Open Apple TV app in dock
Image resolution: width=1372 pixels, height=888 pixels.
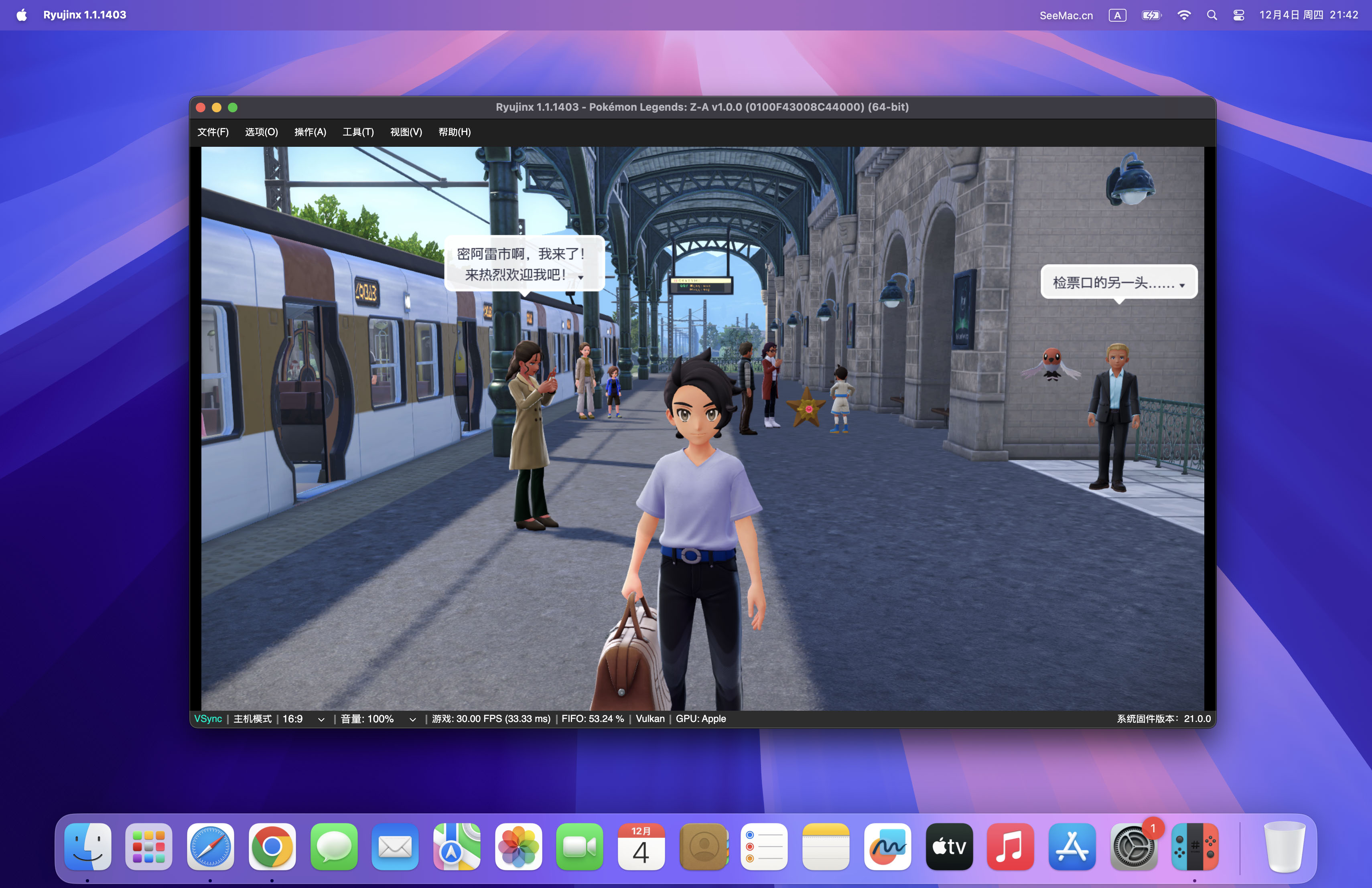[x=949, y=847]
